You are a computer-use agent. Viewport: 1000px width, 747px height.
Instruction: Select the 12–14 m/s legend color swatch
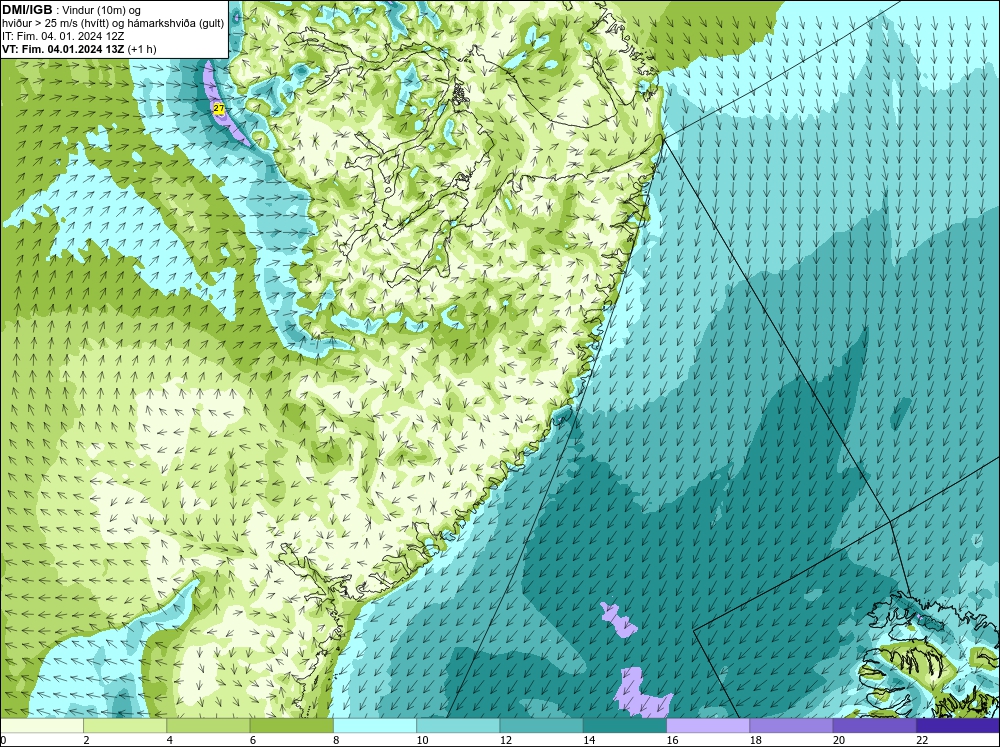pyautogui.click(x=541, y=726)
